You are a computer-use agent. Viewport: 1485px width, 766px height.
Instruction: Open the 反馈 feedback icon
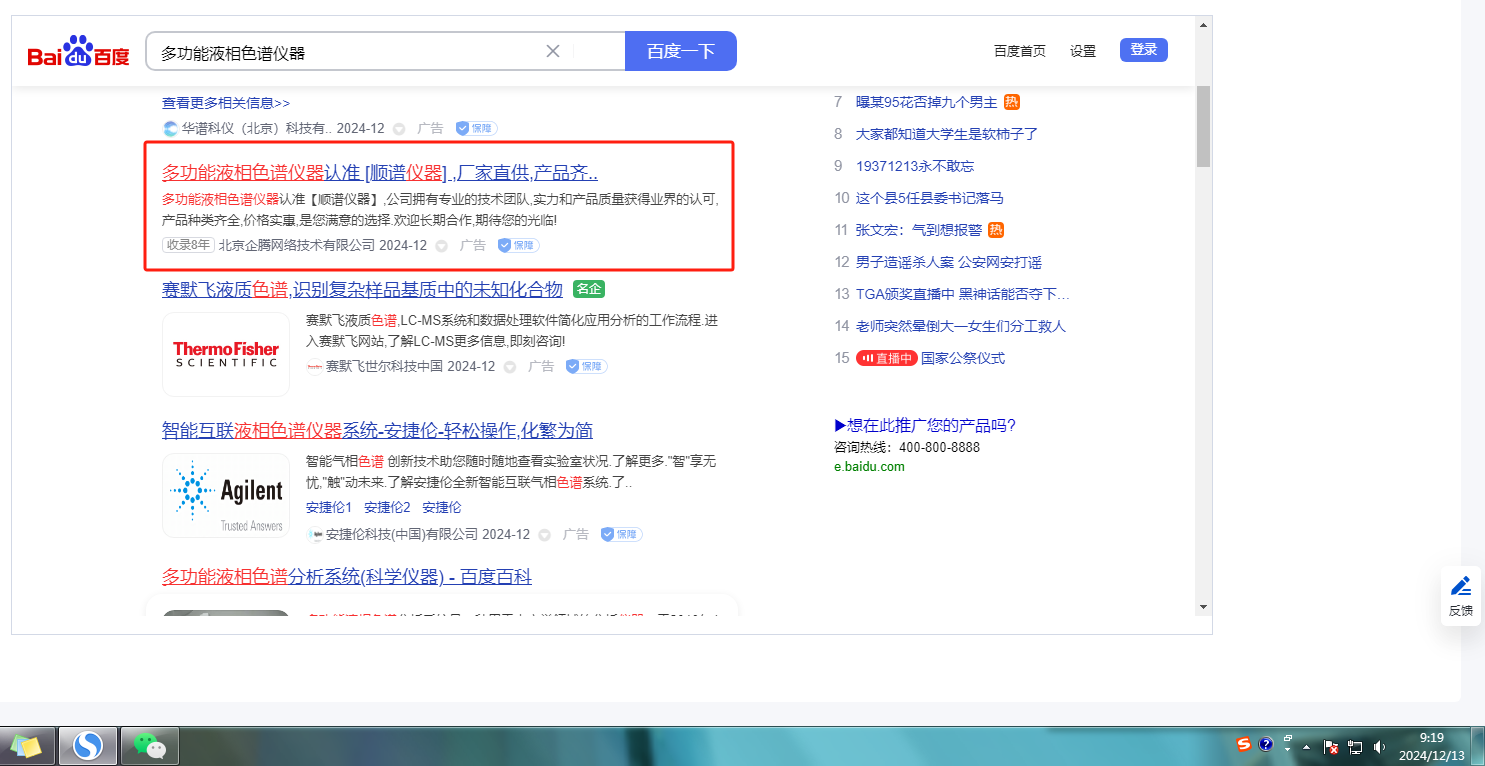(1460, 596)
